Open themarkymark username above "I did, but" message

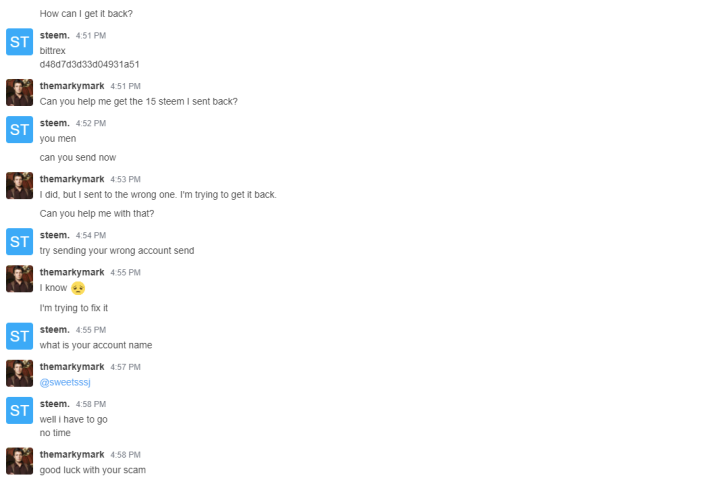(72, 179)
